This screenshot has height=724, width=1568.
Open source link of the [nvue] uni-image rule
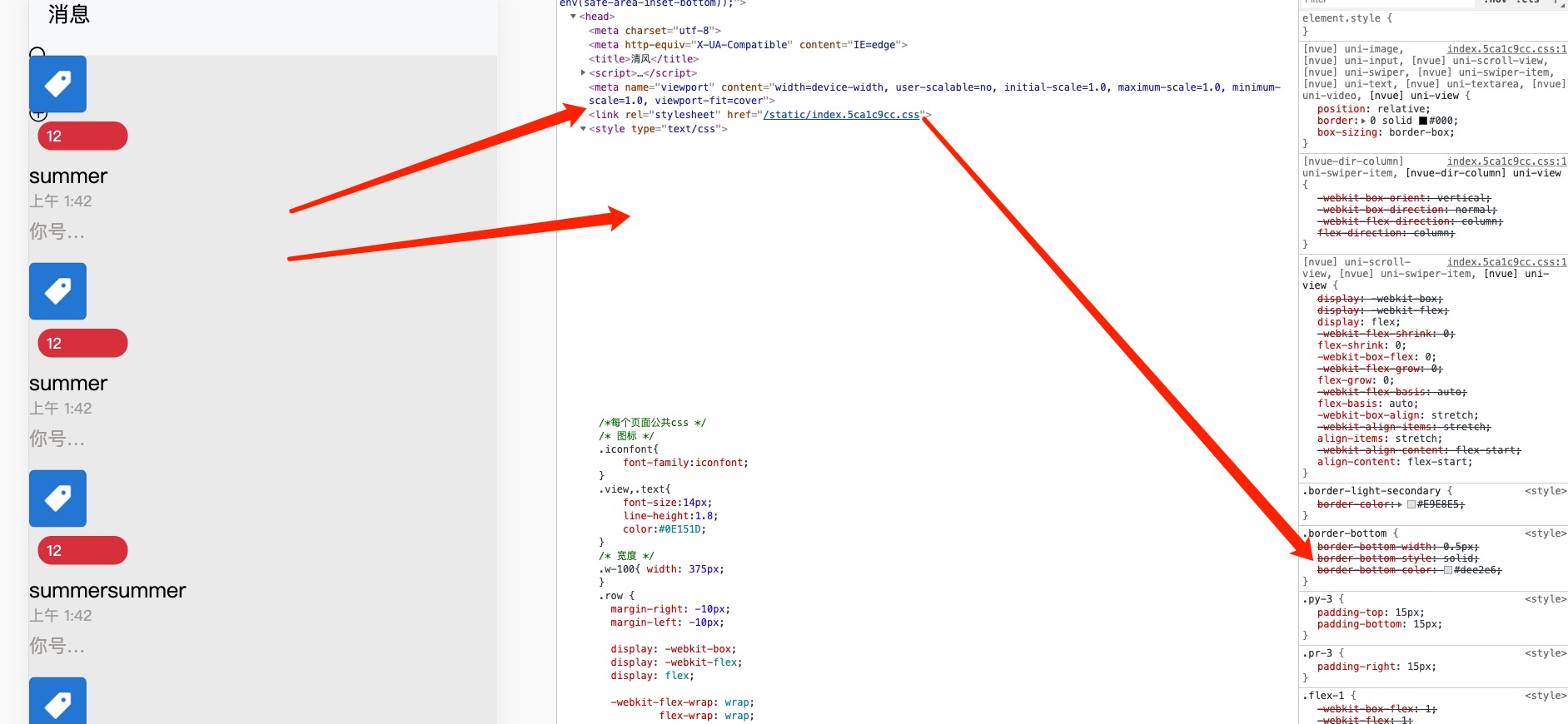point(1506,49)
